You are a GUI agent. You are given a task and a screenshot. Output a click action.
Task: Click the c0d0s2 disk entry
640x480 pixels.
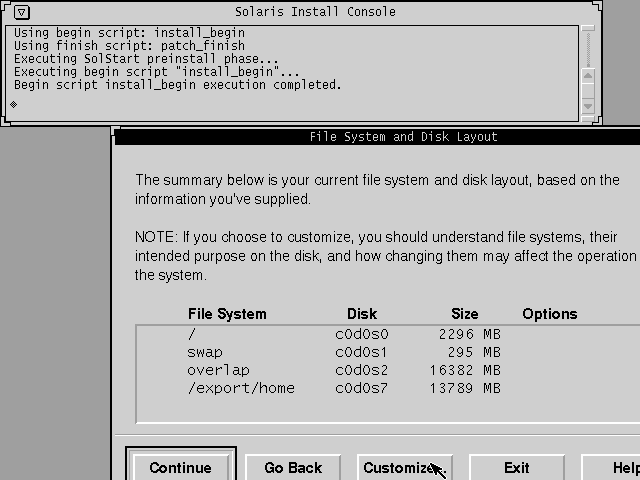(361, 370)
